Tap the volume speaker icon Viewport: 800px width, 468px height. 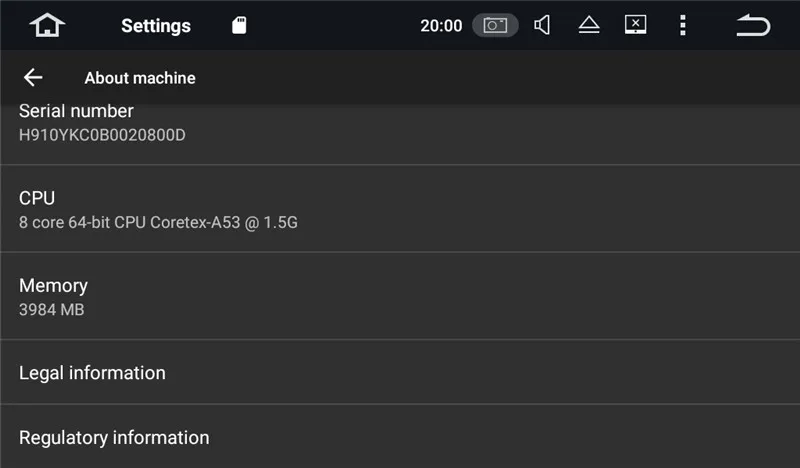(542, 25)
